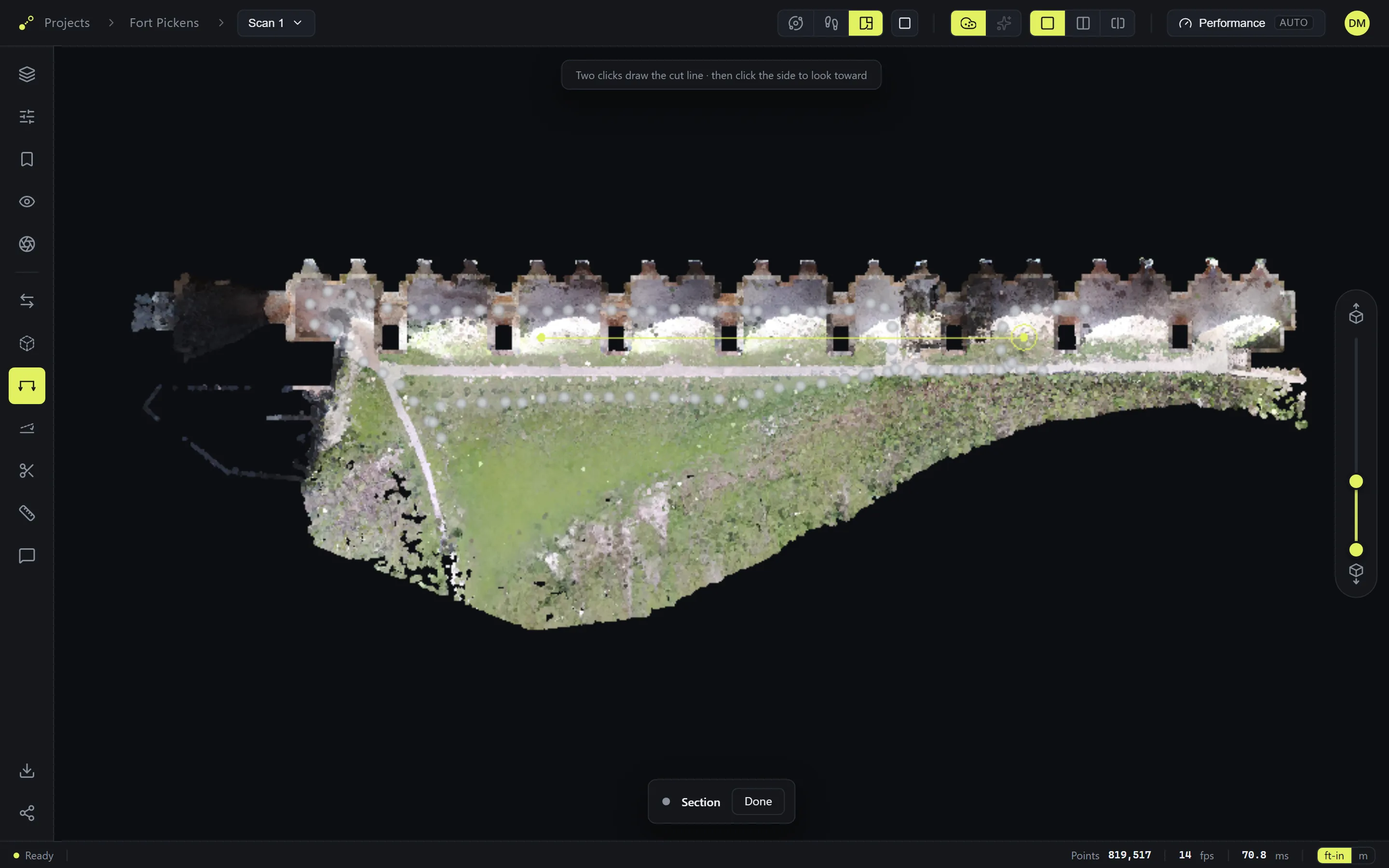The image size is (1389, 868).
Task: Click the lower clip level cube icon
Action: point(1356,573)
